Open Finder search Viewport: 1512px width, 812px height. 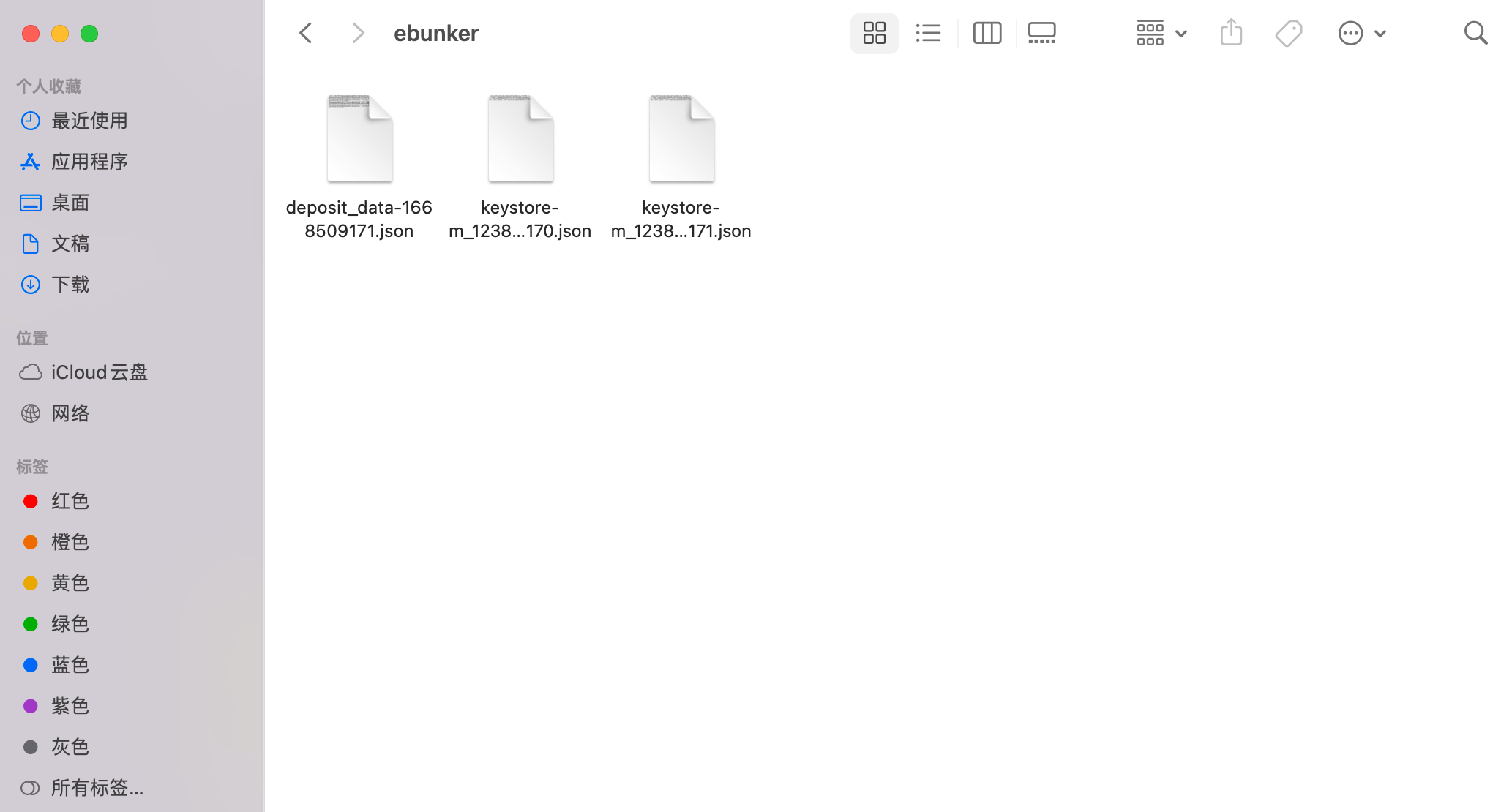[x=1475, y=33]
